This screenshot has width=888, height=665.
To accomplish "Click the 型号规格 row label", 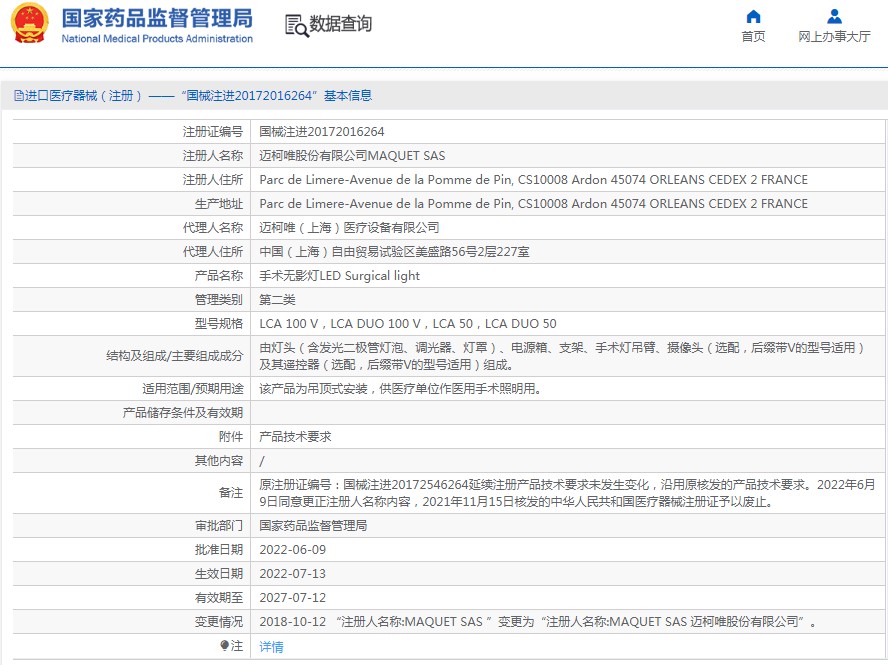I will pyautogui.click(x=219, y=323).
